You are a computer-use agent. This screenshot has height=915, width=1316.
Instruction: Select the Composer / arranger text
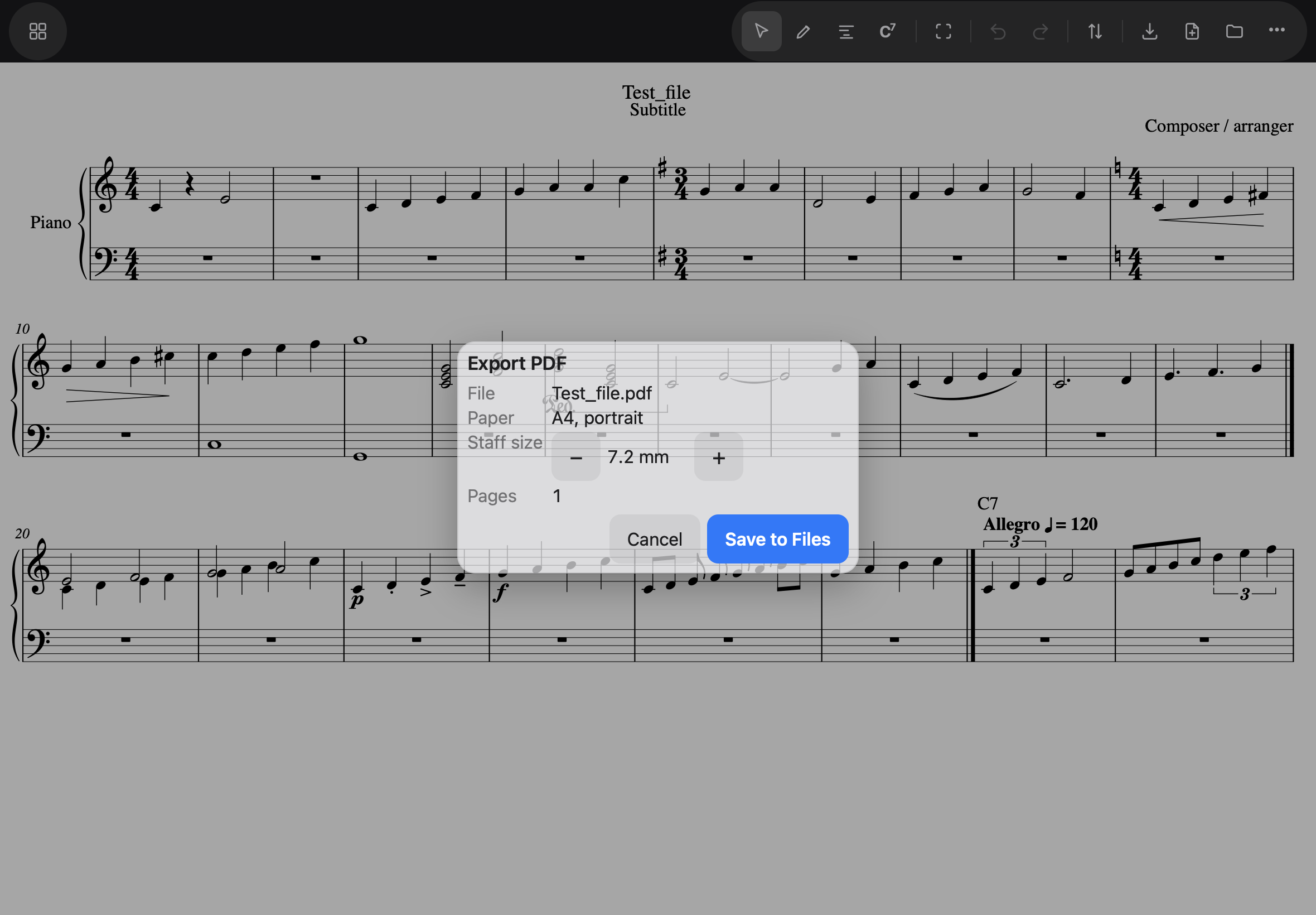coord(1218,126)
